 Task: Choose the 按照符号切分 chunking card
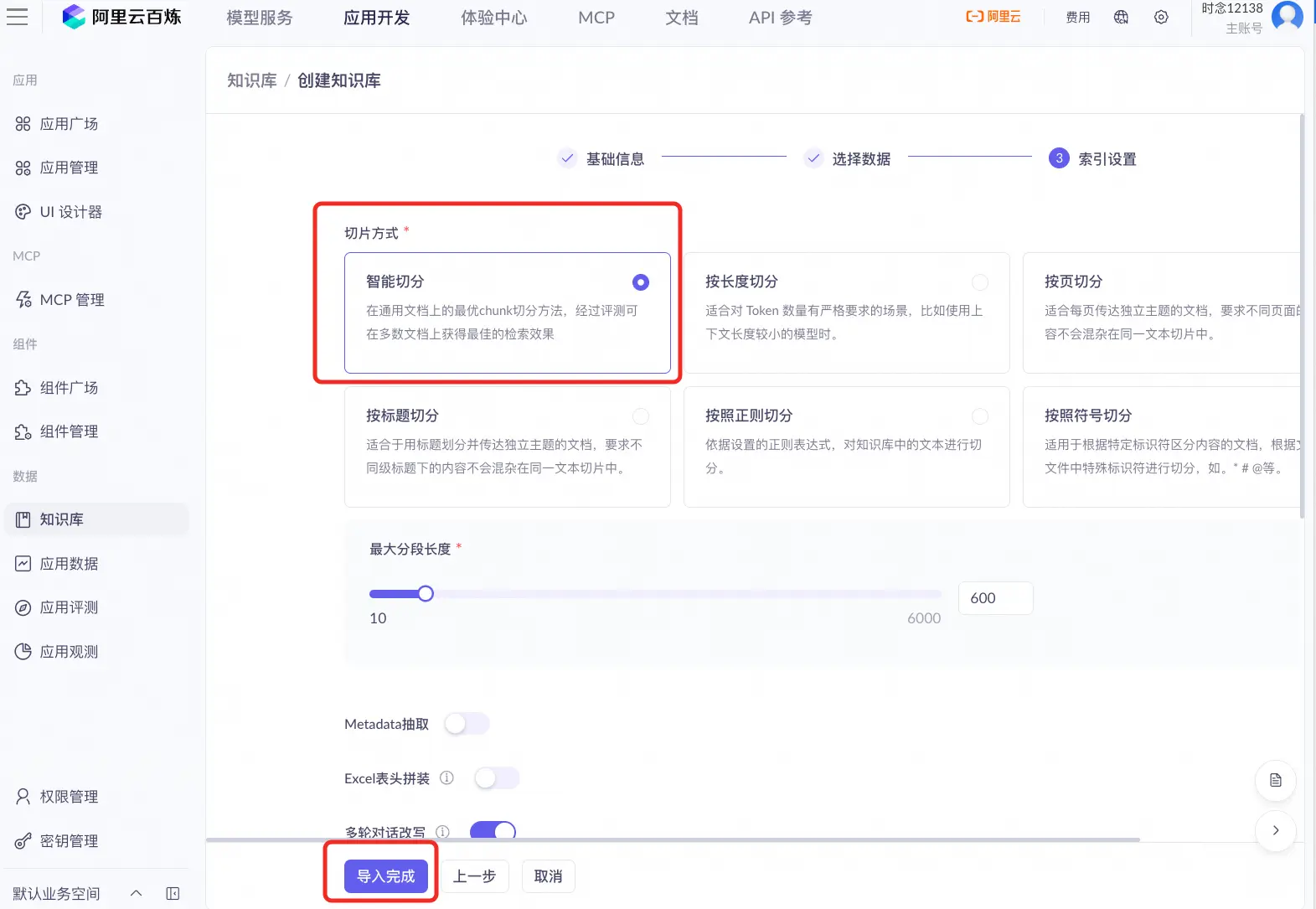coord(1162,447)
